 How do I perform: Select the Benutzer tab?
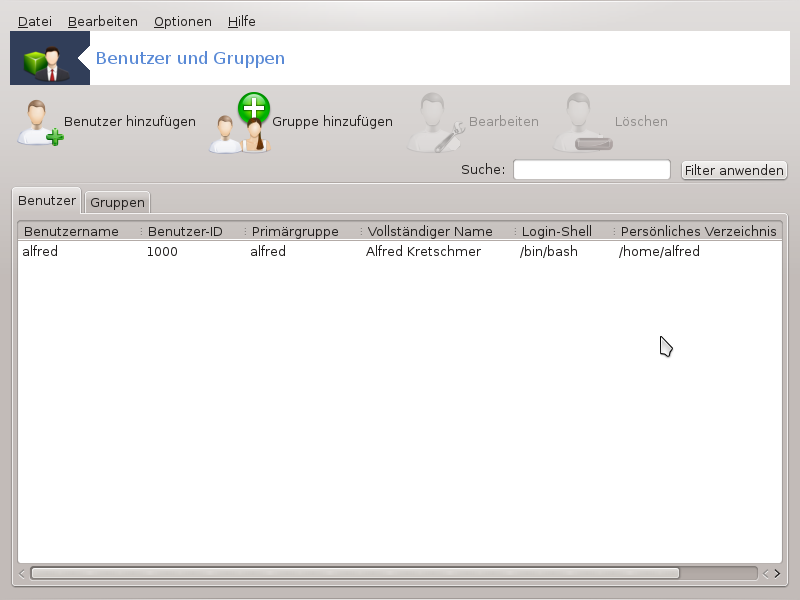pyautogui.click(x=47, y=200)
